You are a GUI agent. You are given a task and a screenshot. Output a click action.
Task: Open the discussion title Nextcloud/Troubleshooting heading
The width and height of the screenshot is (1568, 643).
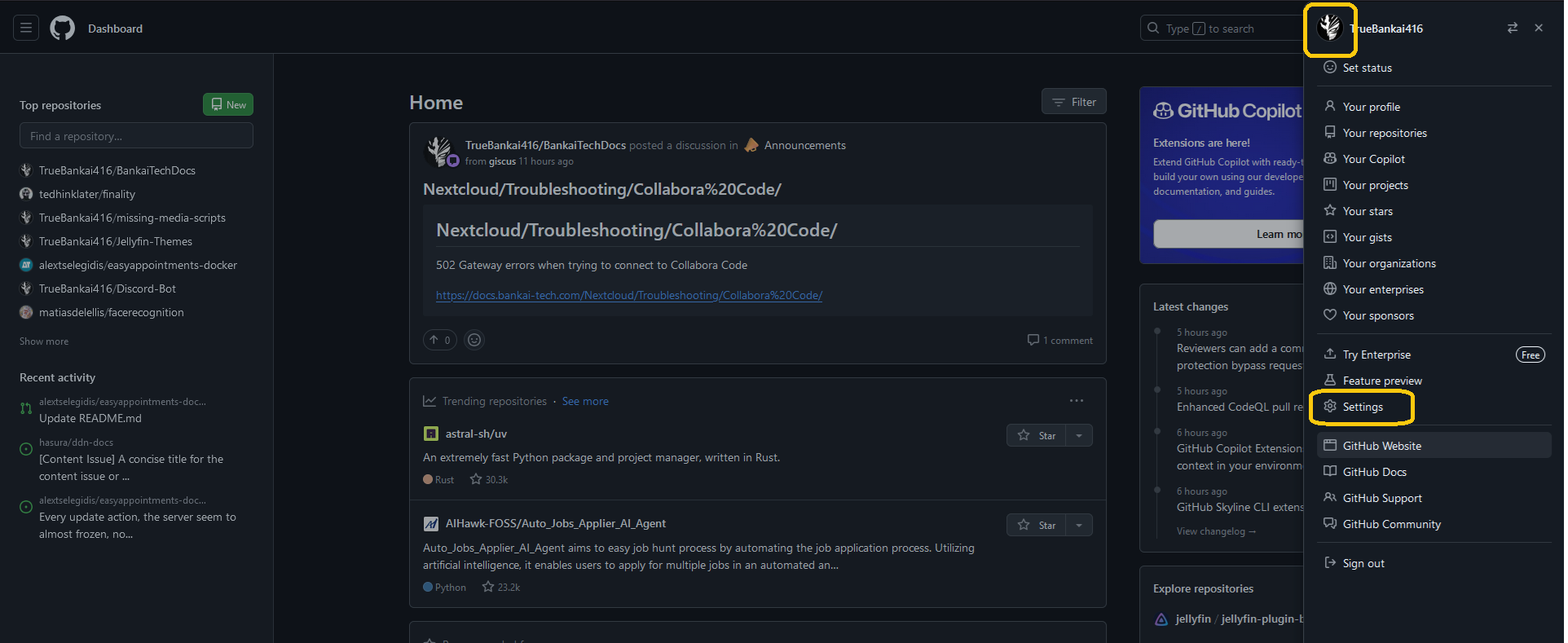click(x=602, y=189)
